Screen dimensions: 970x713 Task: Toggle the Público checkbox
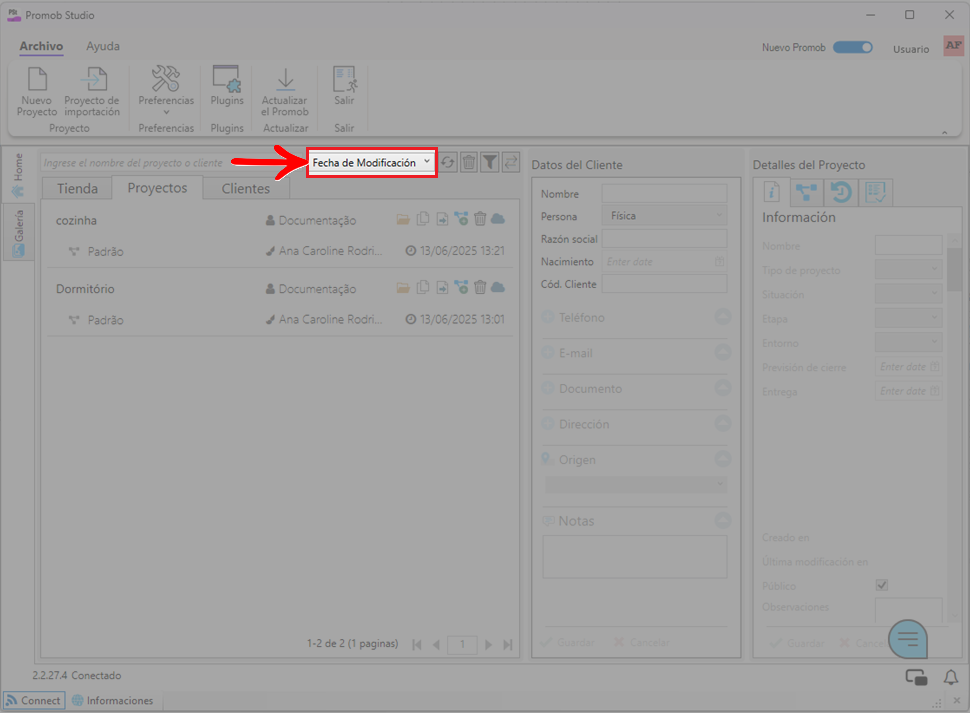882,585
